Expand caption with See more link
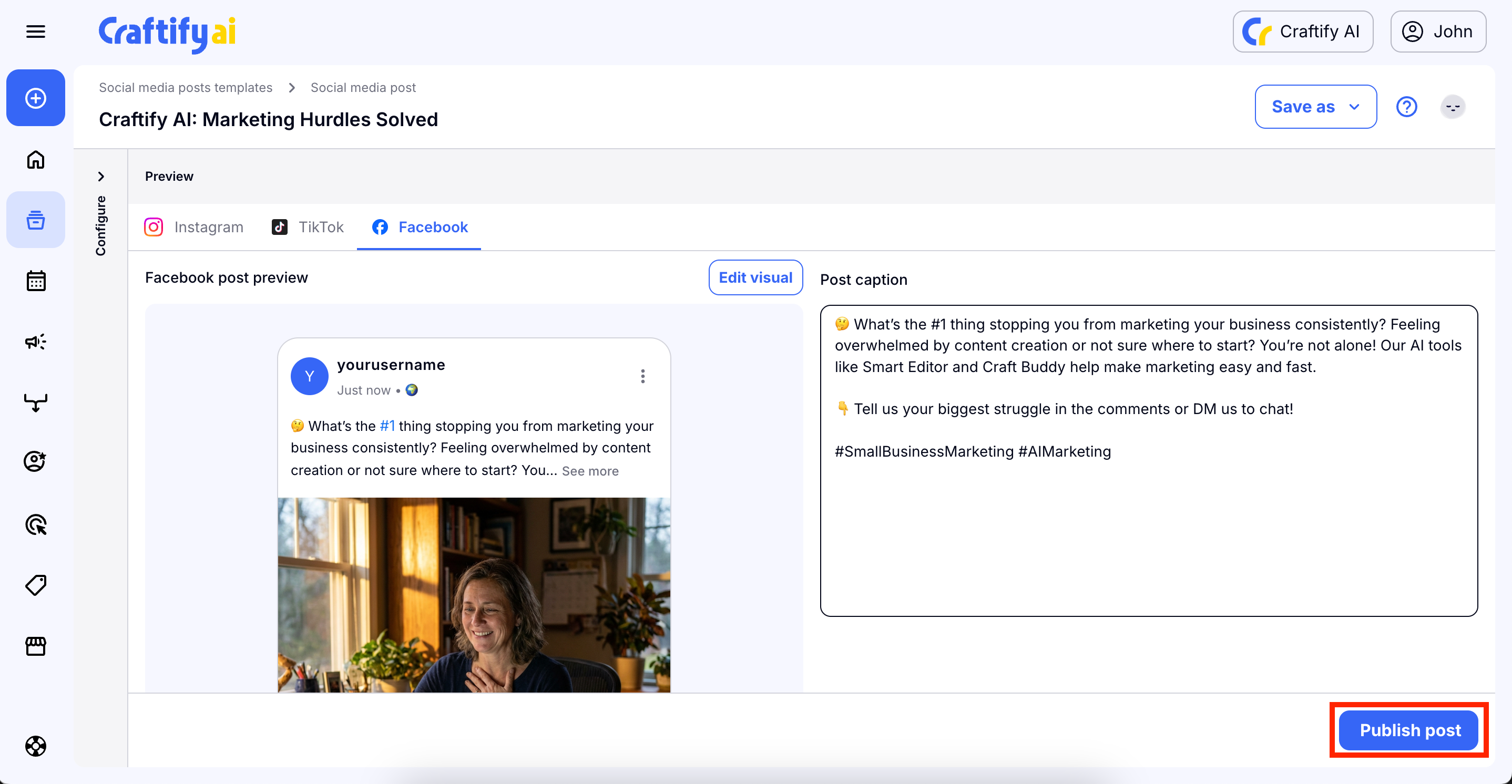Screen dimensions: 1512x784 [x=590, y=471]
